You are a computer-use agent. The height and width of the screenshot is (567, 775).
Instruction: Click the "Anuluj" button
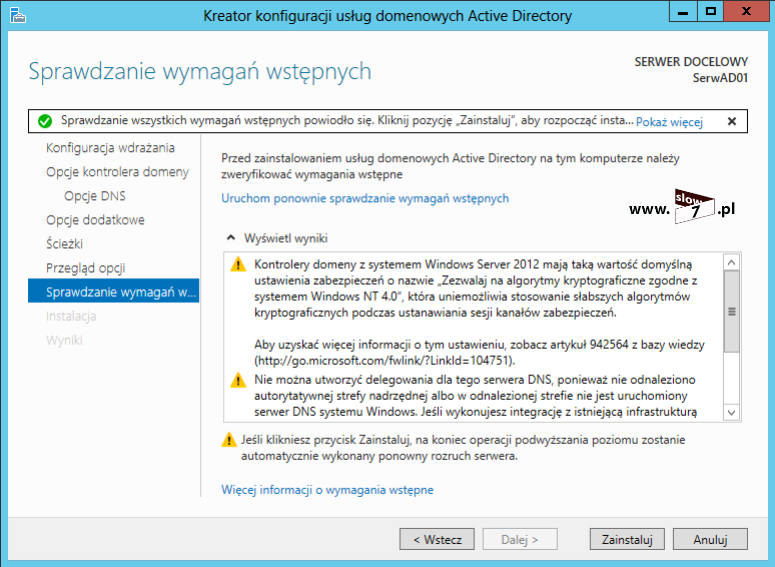pos(709,540)
